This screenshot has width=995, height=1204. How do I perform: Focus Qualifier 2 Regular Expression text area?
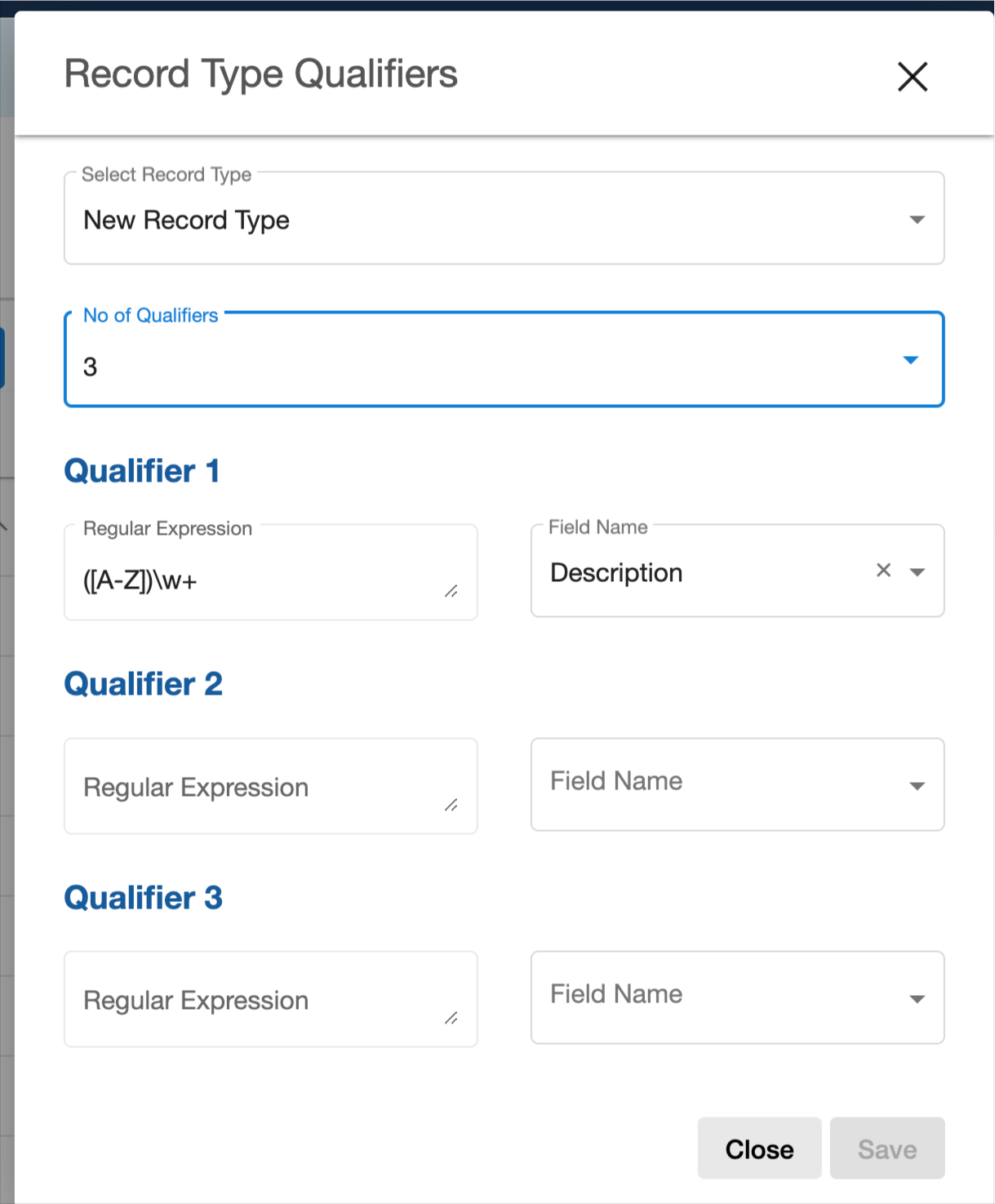coord(261,787)
